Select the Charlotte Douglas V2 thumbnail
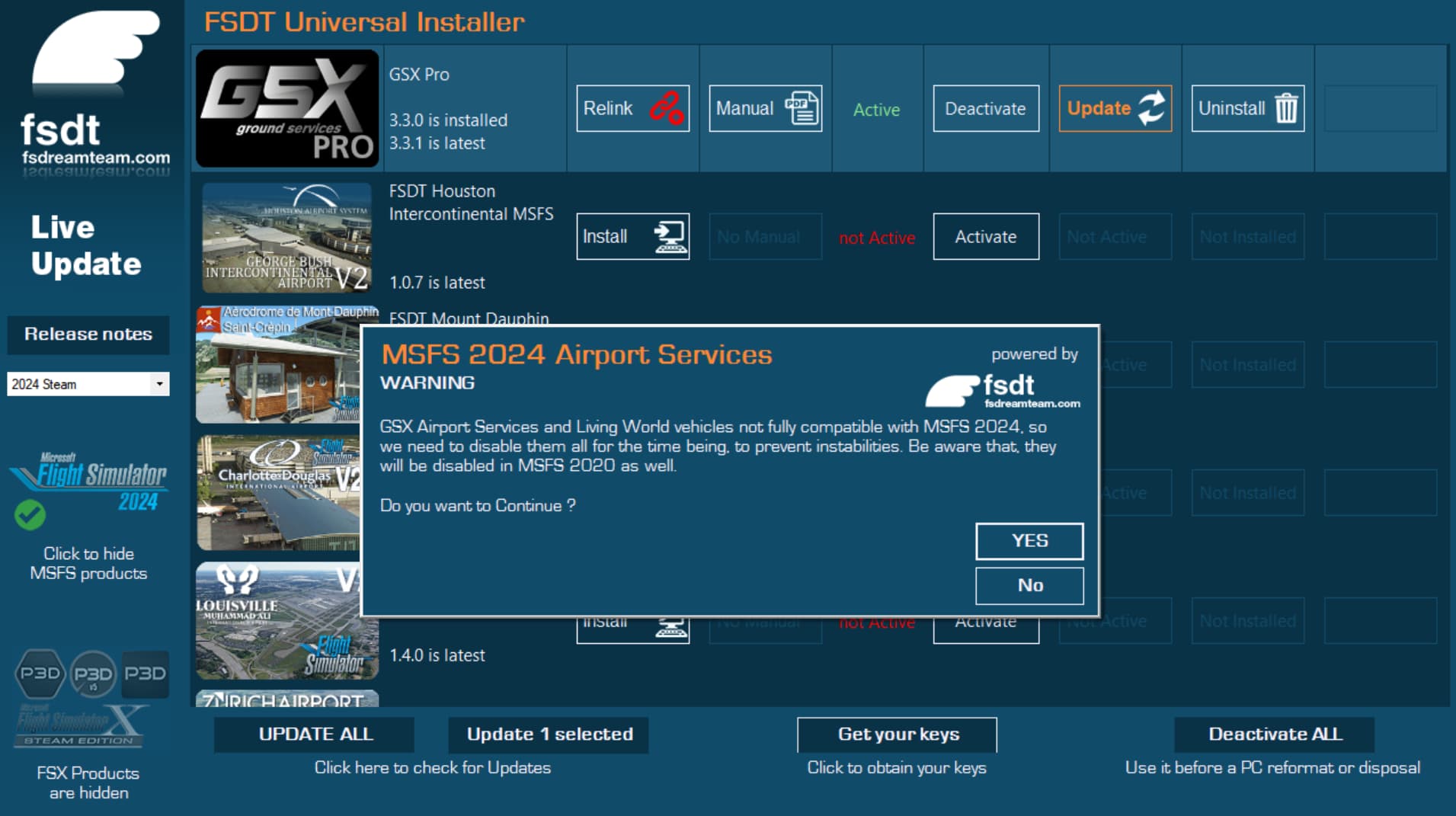 point(278,493)
